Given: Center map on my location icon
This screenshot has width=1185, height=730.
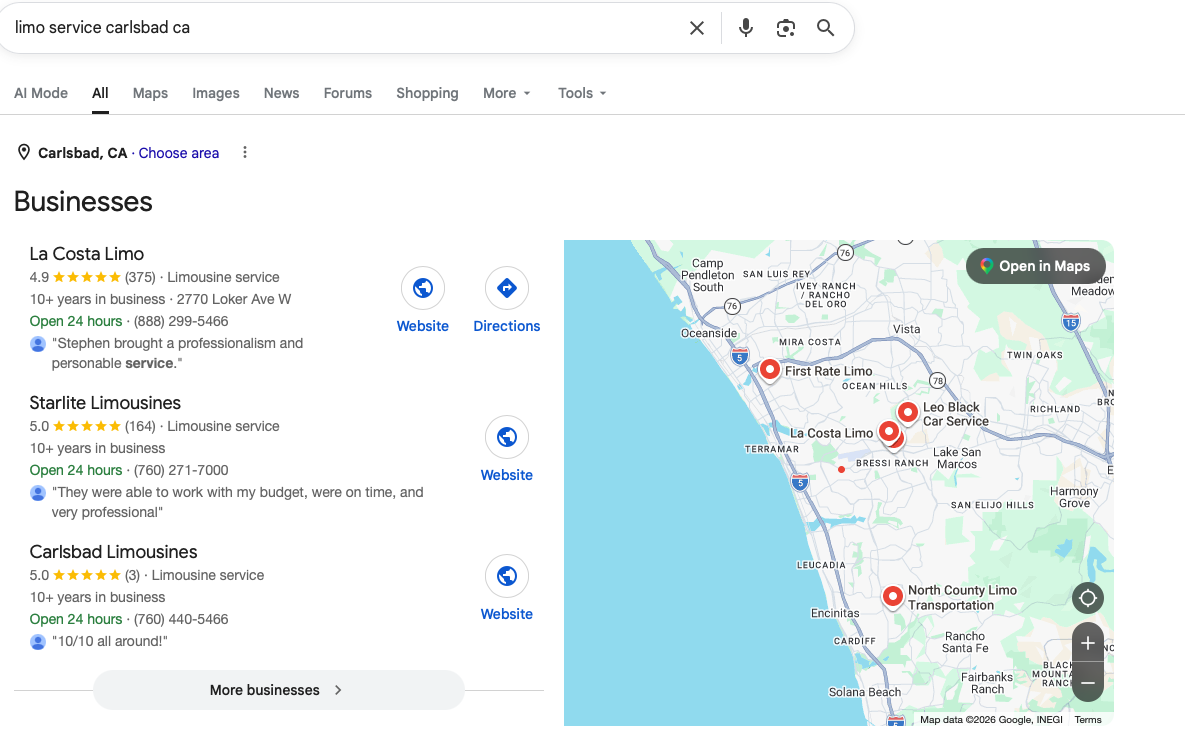Looking at the screenshot, I should point(1088,598).
